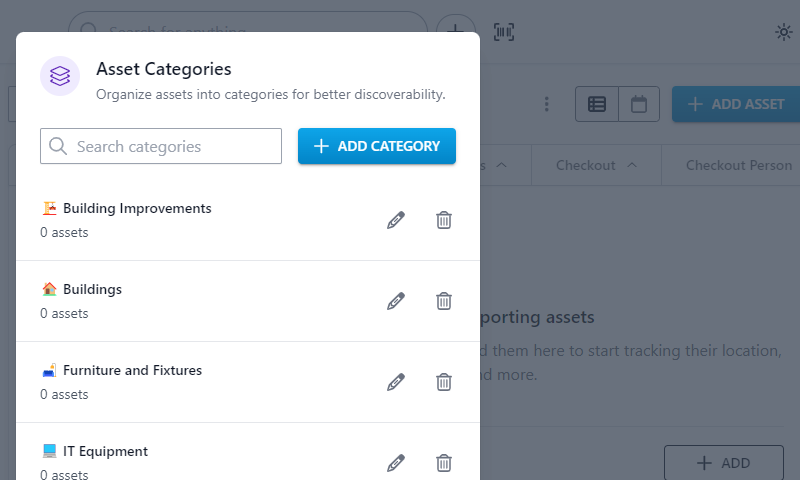Select the Furniture and Fixtures category name
This screenshot has height=480, width=800.
(x=133, y=370)
